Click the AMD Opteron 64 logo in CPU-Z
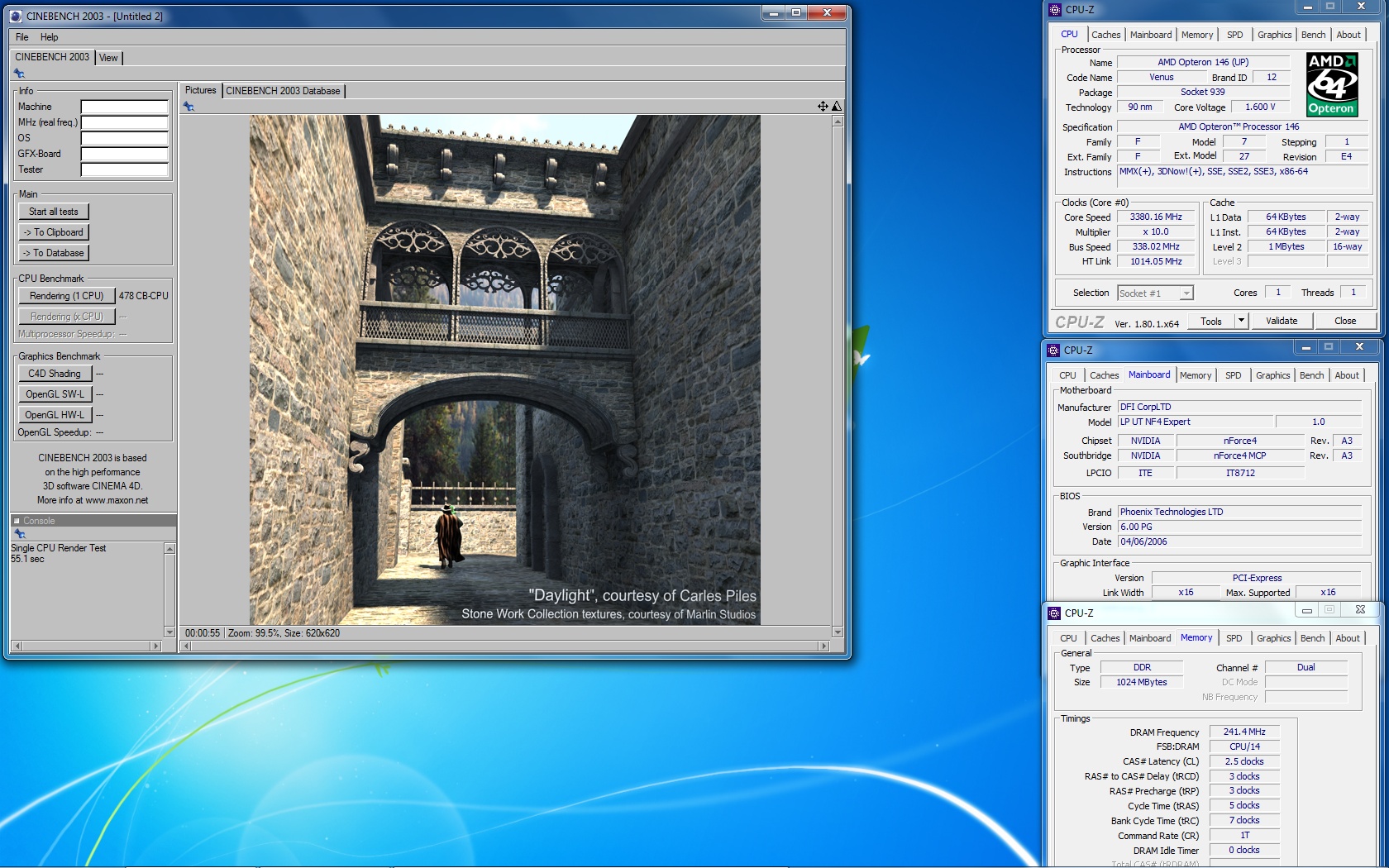This screenshot has width=1389, height=868. [1331, 84]
